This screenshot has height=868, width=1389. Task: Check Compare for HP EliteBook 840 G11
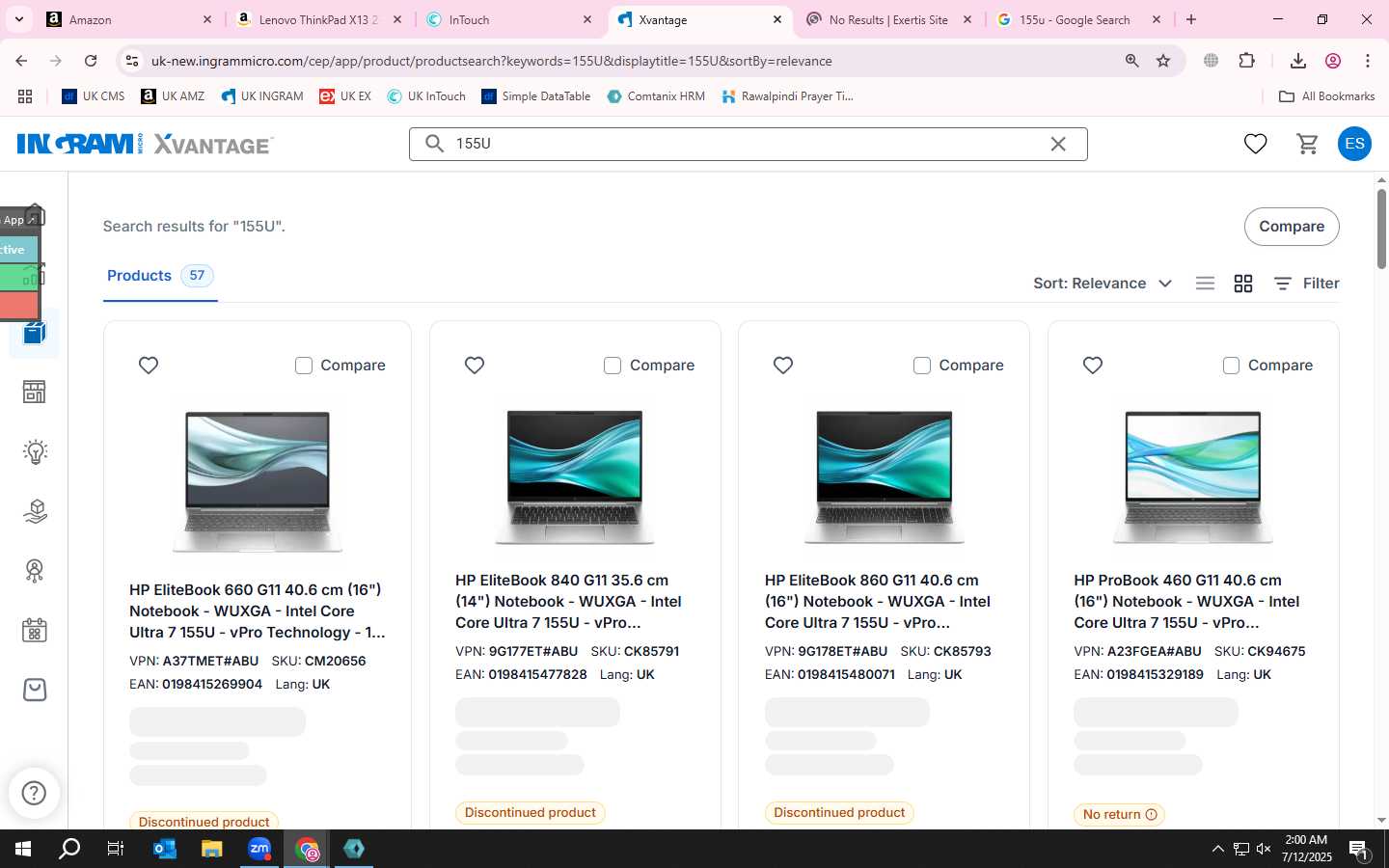tap(613, 366)
